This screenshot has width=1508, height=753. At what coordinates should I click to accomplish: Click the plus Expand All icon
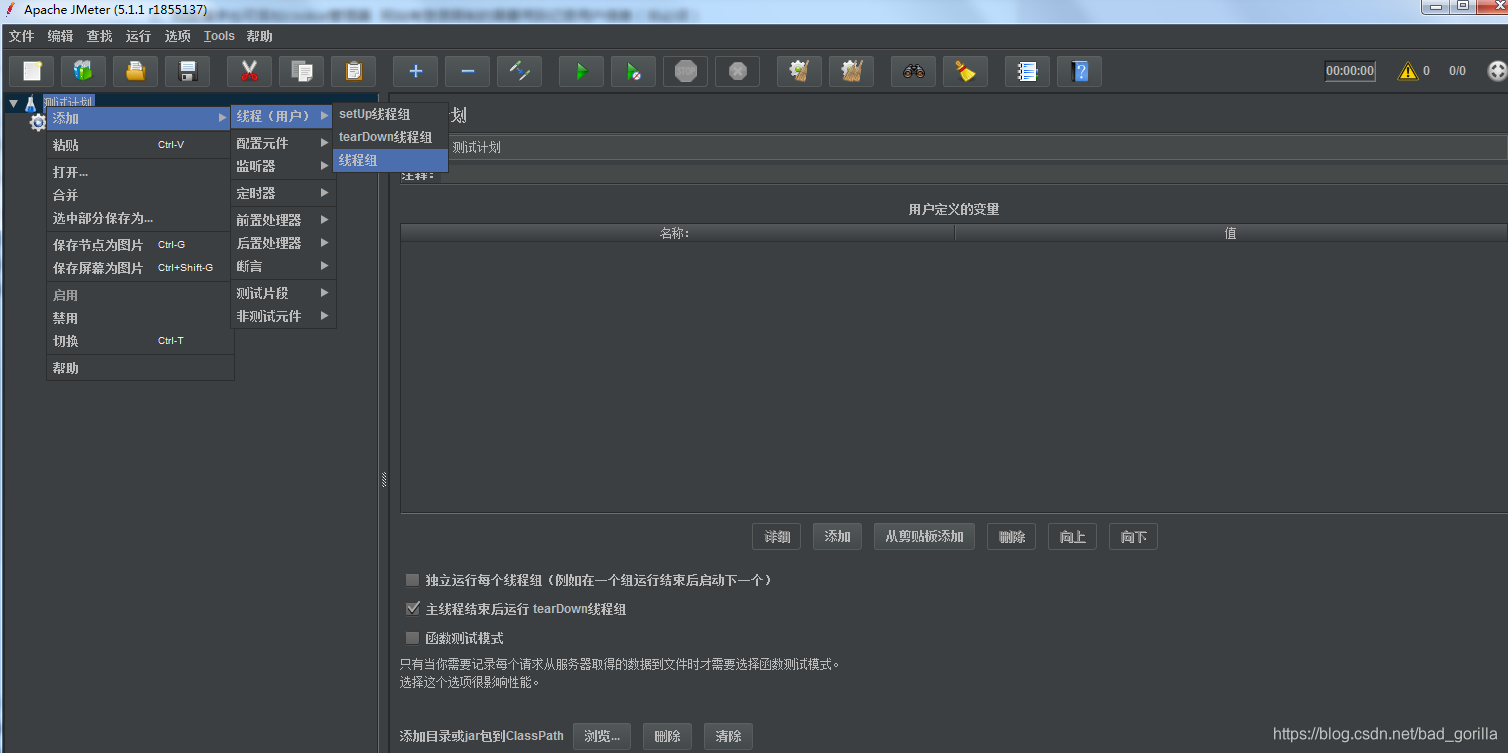point(415,71)
